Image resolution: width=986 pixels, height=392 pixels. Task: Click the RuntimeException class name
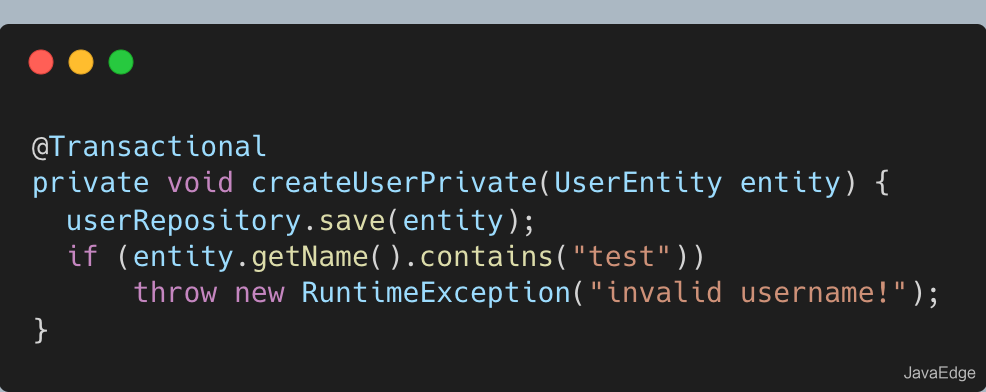435,293
